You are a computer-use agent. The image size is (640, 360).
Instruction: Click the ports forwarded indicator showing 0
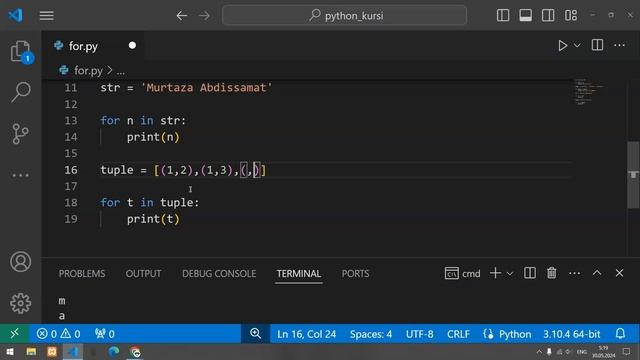pos(104,334)
